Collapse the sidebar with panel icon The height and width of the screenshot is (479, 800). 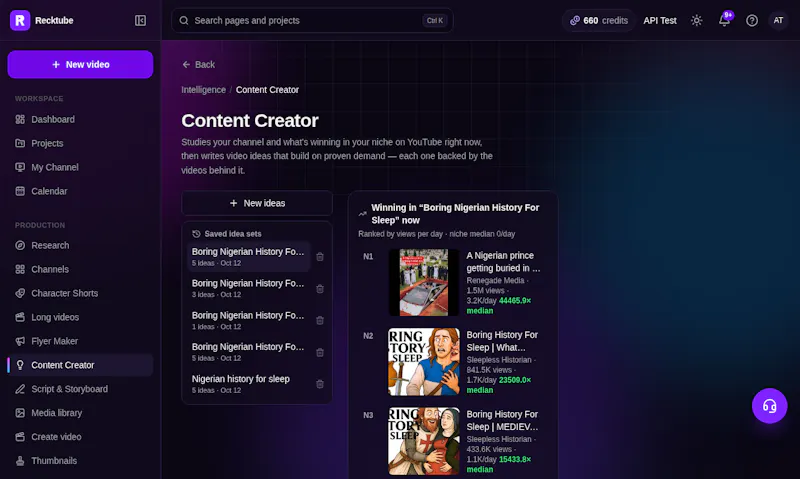click(x=140, y=20)
